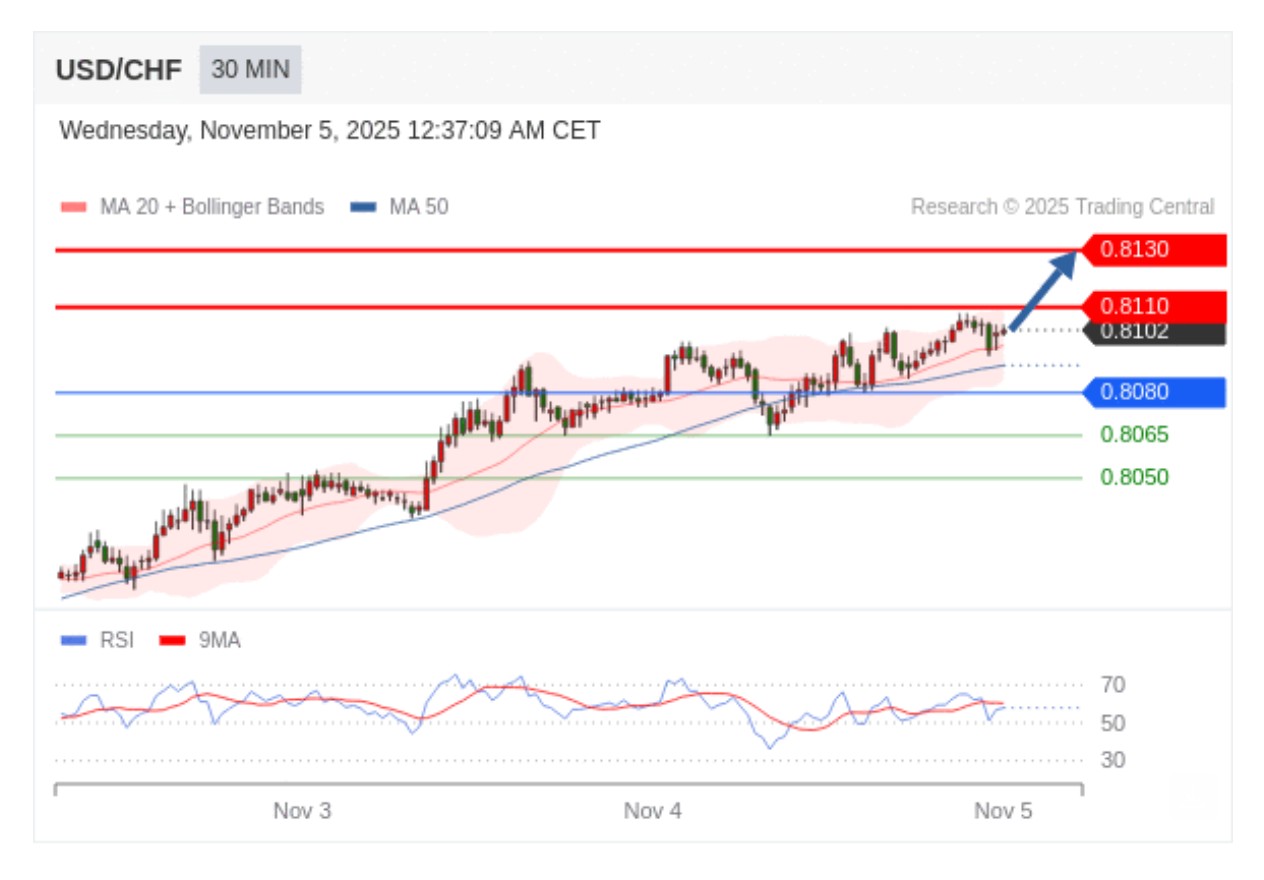Click the RSI 70 overbought level label
This screenshot has height=880, width=1264.
[x=1113, y=685]
